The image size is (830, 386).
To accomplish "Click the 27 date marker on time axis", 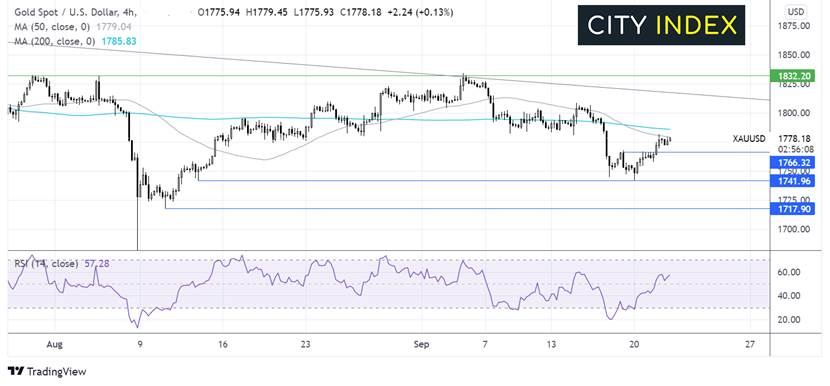I will (749, 345).
